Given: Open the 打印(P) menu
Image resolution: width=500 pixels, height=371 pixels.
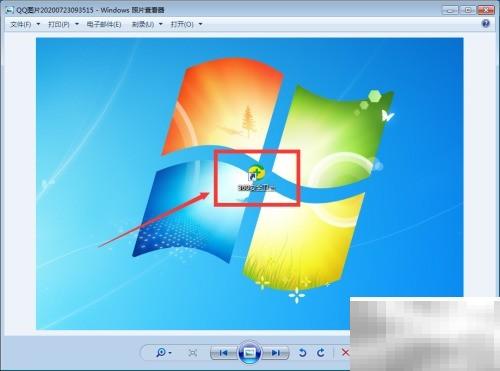Looking at the screenshot, I should click(x=59, y=24).
